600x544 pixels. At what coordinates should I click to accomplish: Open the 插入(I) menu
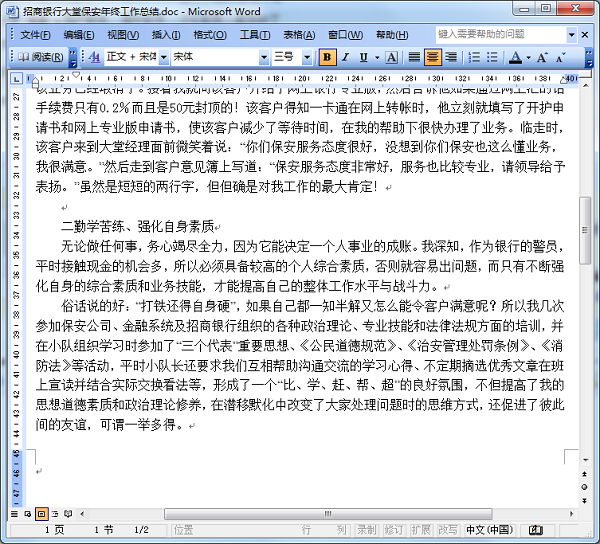click(x=166, y=35)
